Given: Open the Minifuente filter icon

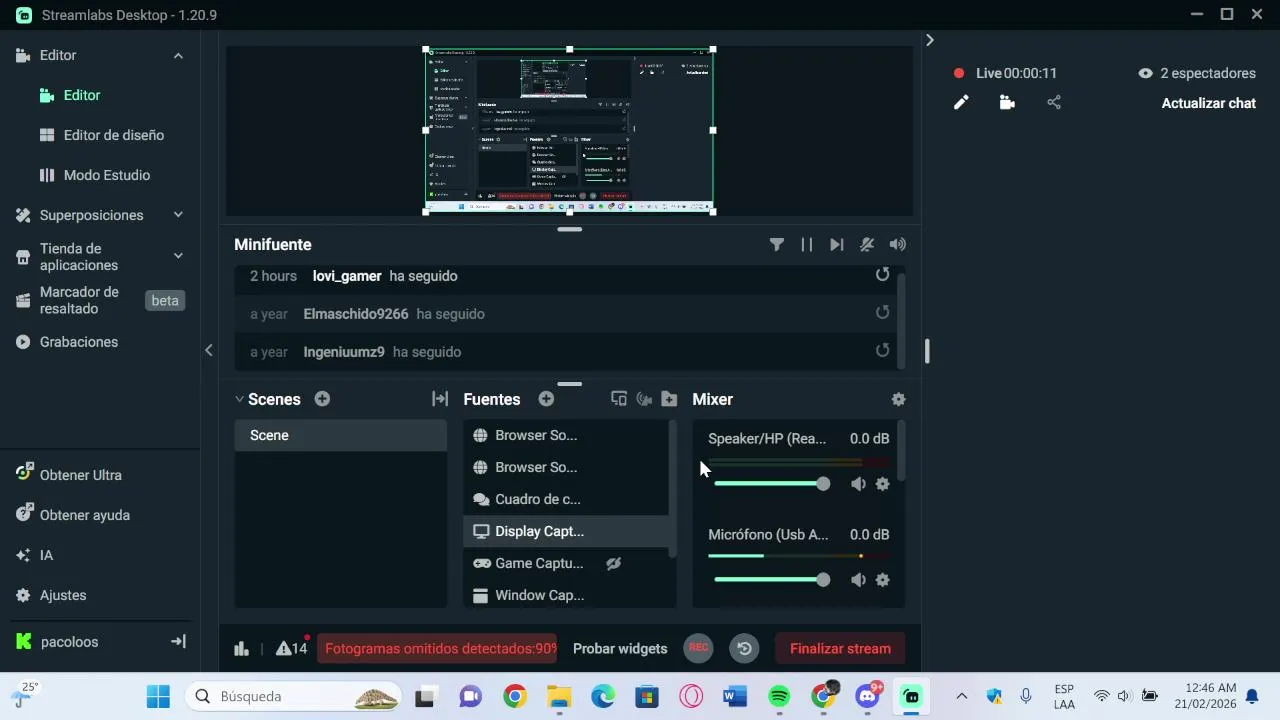Looking at the screenshot, I should pyautogui.click(x=776, y=244).
